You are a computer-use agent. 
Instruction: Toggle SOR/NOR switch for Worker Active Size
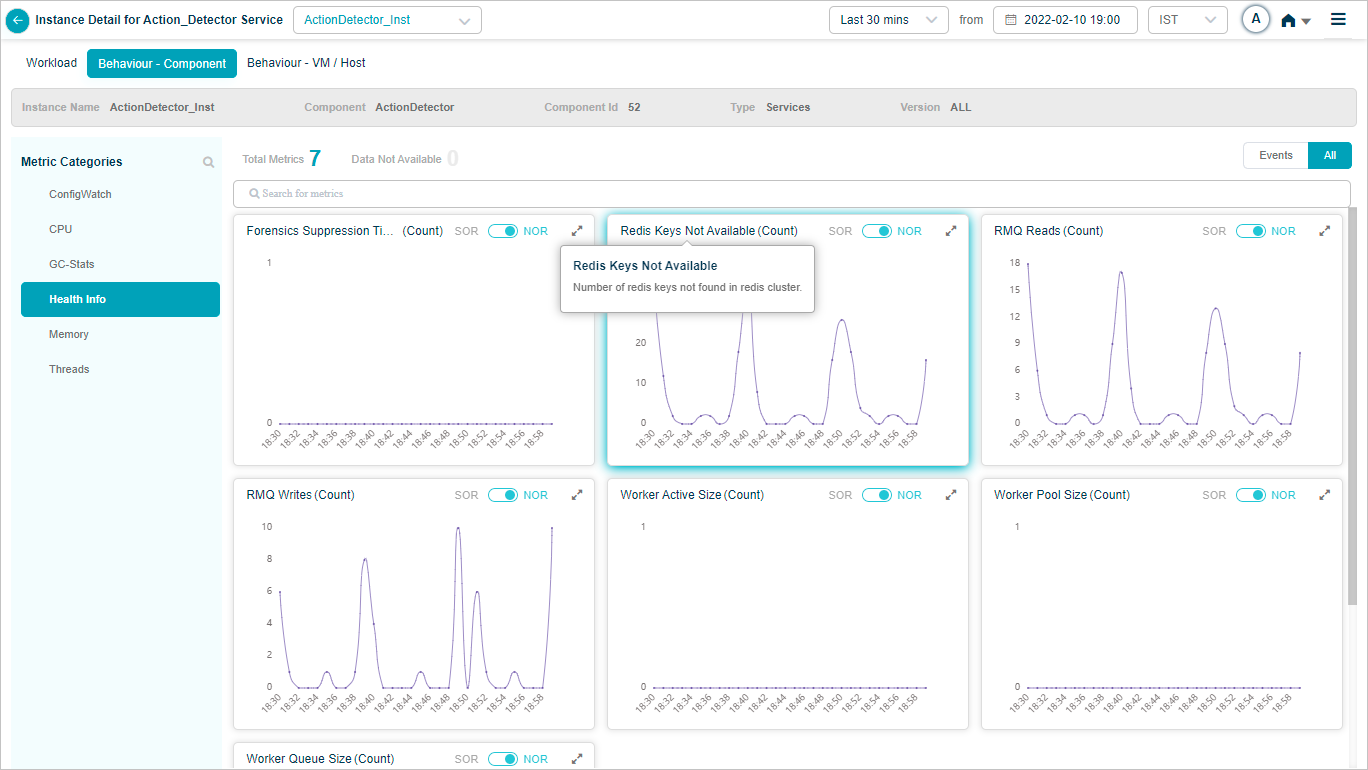[x=876, y=495]
